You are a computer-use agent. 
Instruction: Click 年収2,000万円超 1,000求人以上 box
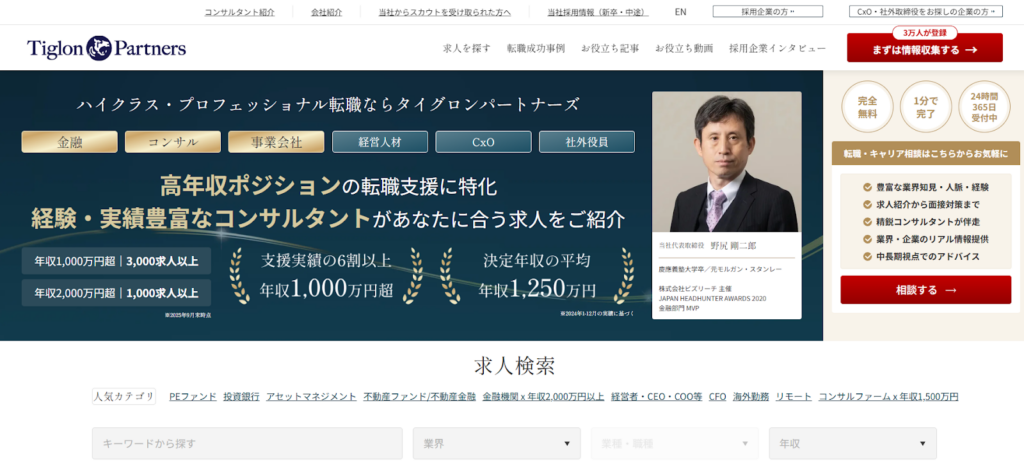click(x=116, y=293)
